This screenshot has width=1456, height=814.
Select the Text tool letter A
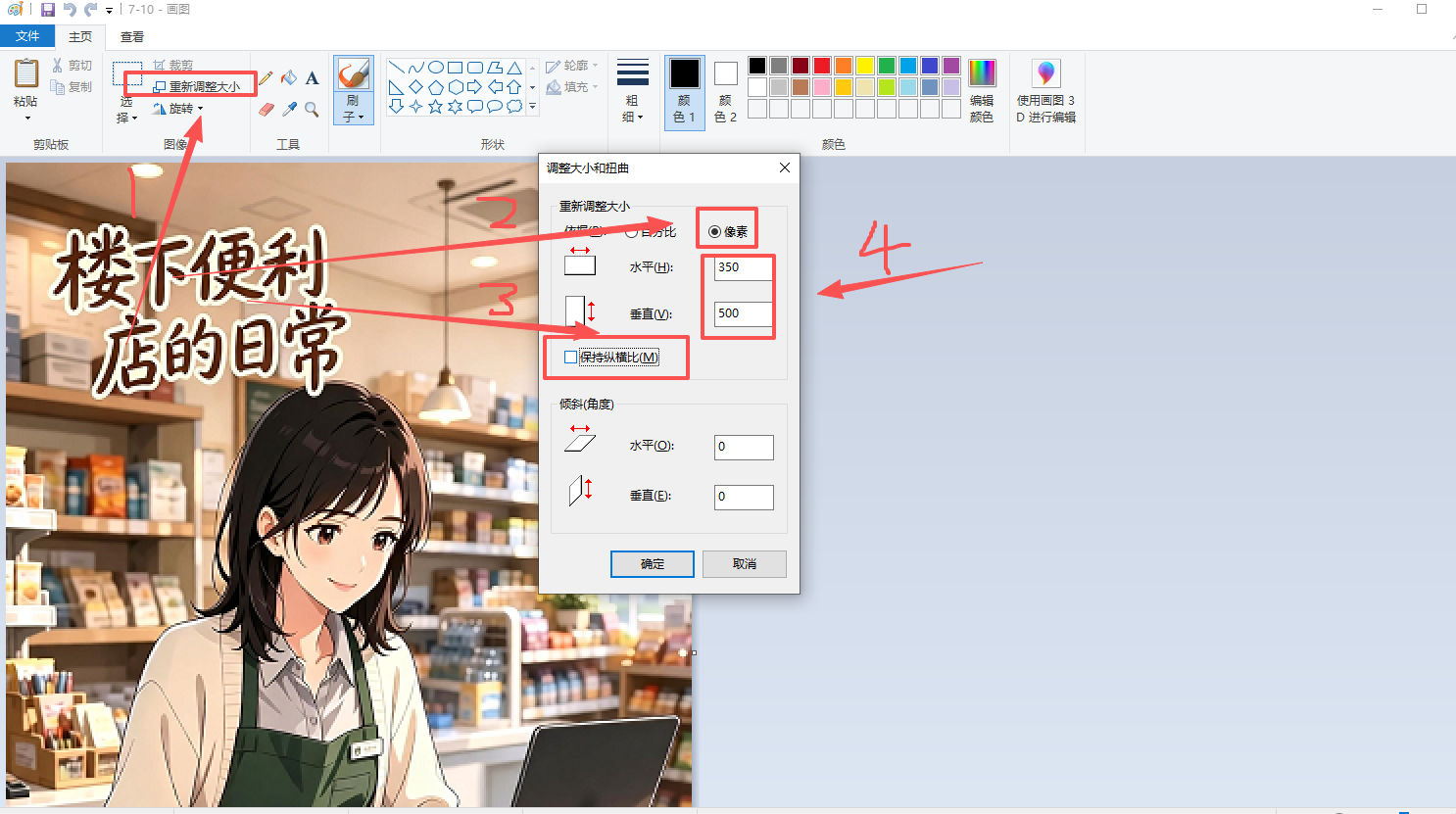pyautogui.click(x=312, y=78)
